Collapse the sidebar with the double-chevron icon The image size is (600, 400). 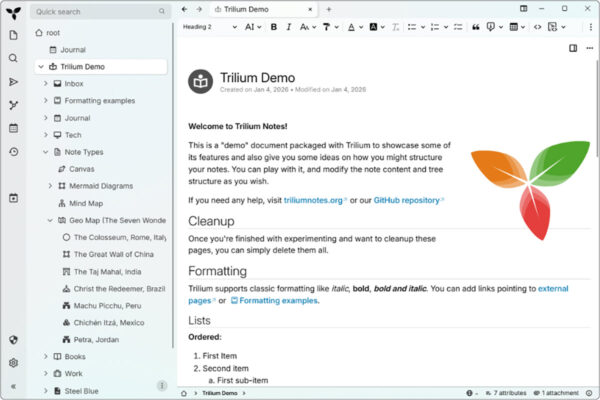13,386
